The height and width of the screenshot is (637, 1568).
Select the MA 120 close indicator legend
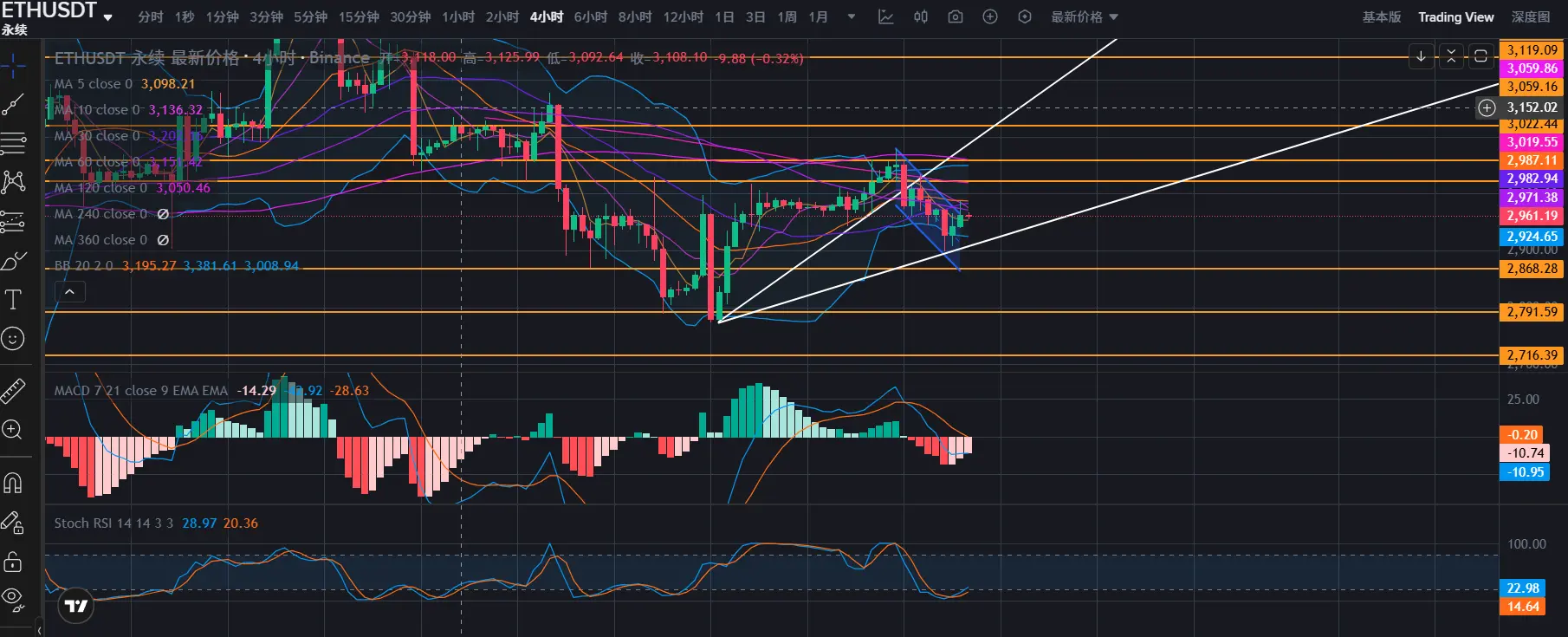100,188
